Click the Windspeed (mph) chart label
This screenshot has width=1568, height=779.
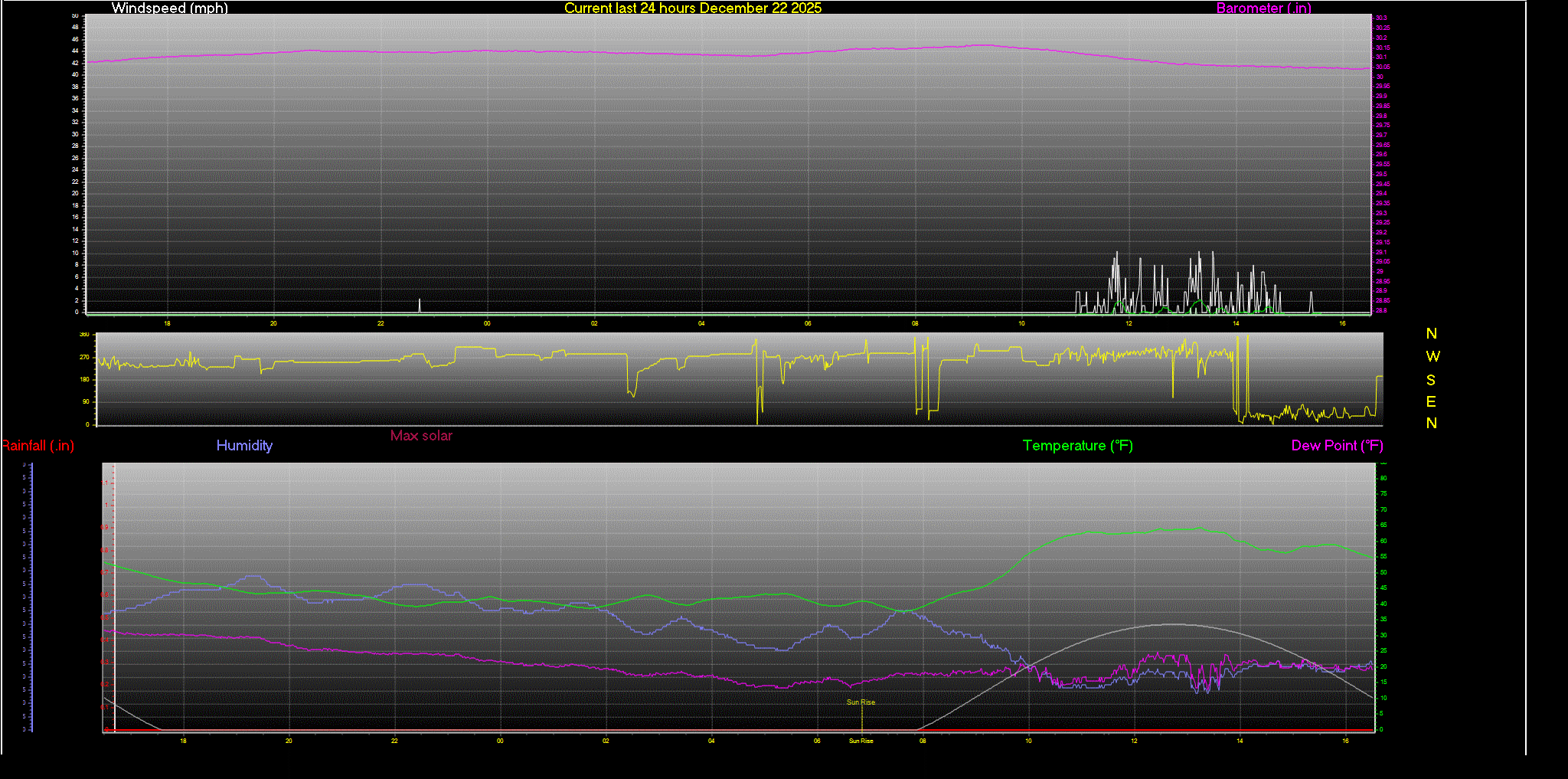point(169,8)
